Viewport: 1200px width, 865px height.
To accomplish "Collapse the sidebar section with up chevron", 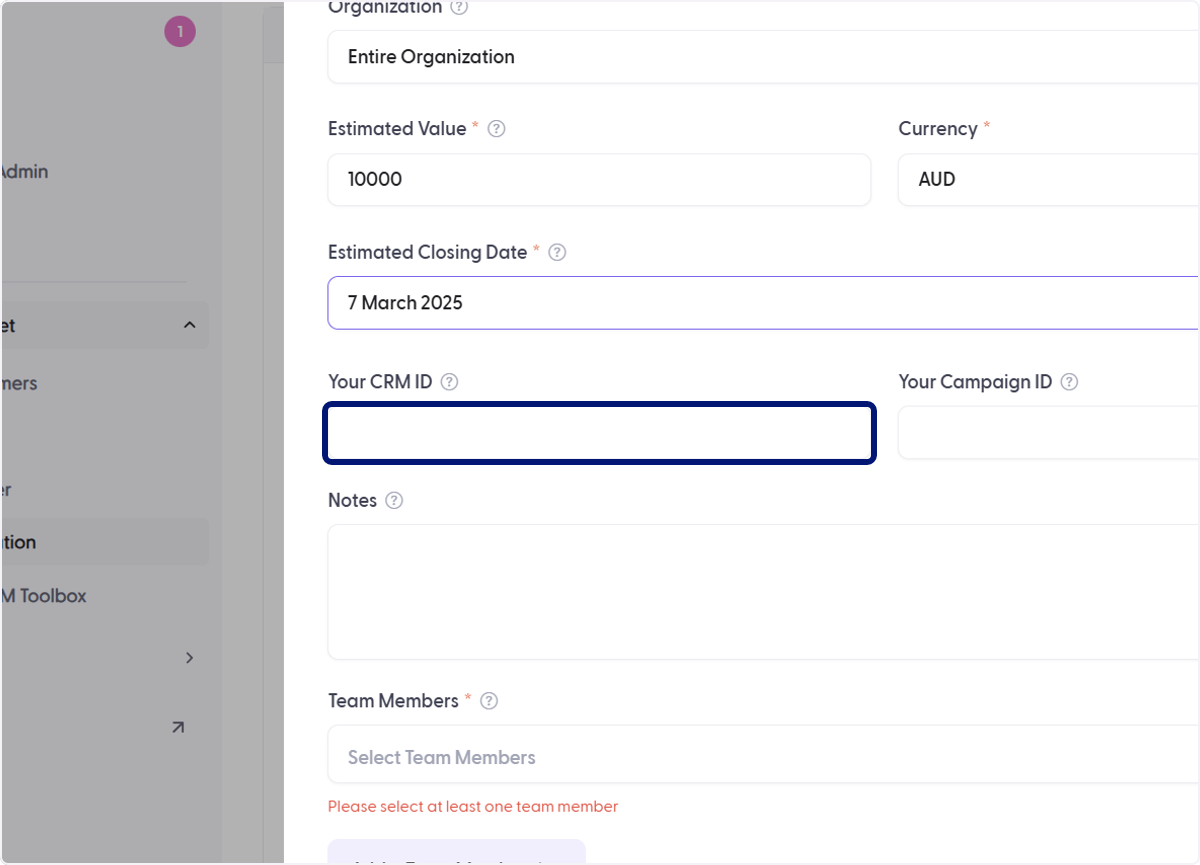I will coord(190,326).
